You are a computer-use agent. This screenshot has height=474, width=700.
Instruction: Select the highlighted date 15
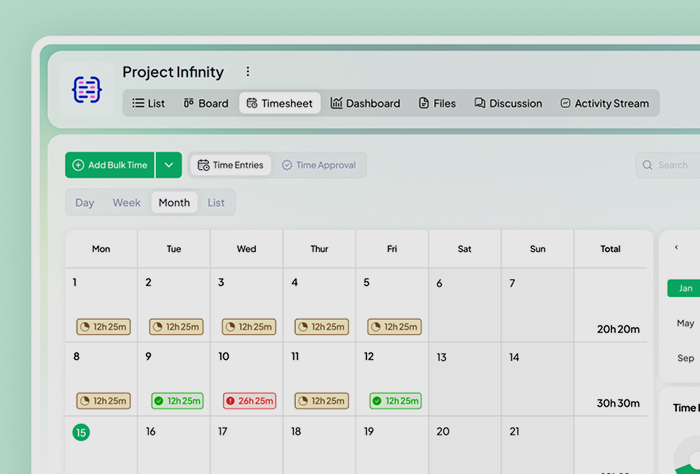[81, 432]
